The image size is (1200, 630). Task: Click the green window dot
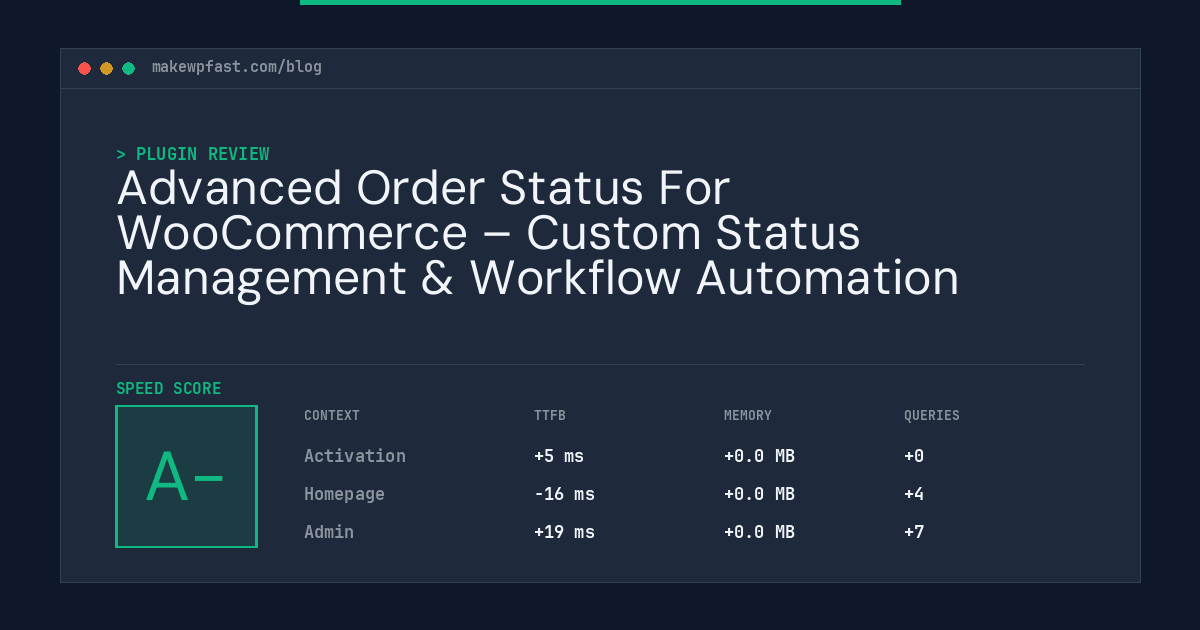point(128,68)
